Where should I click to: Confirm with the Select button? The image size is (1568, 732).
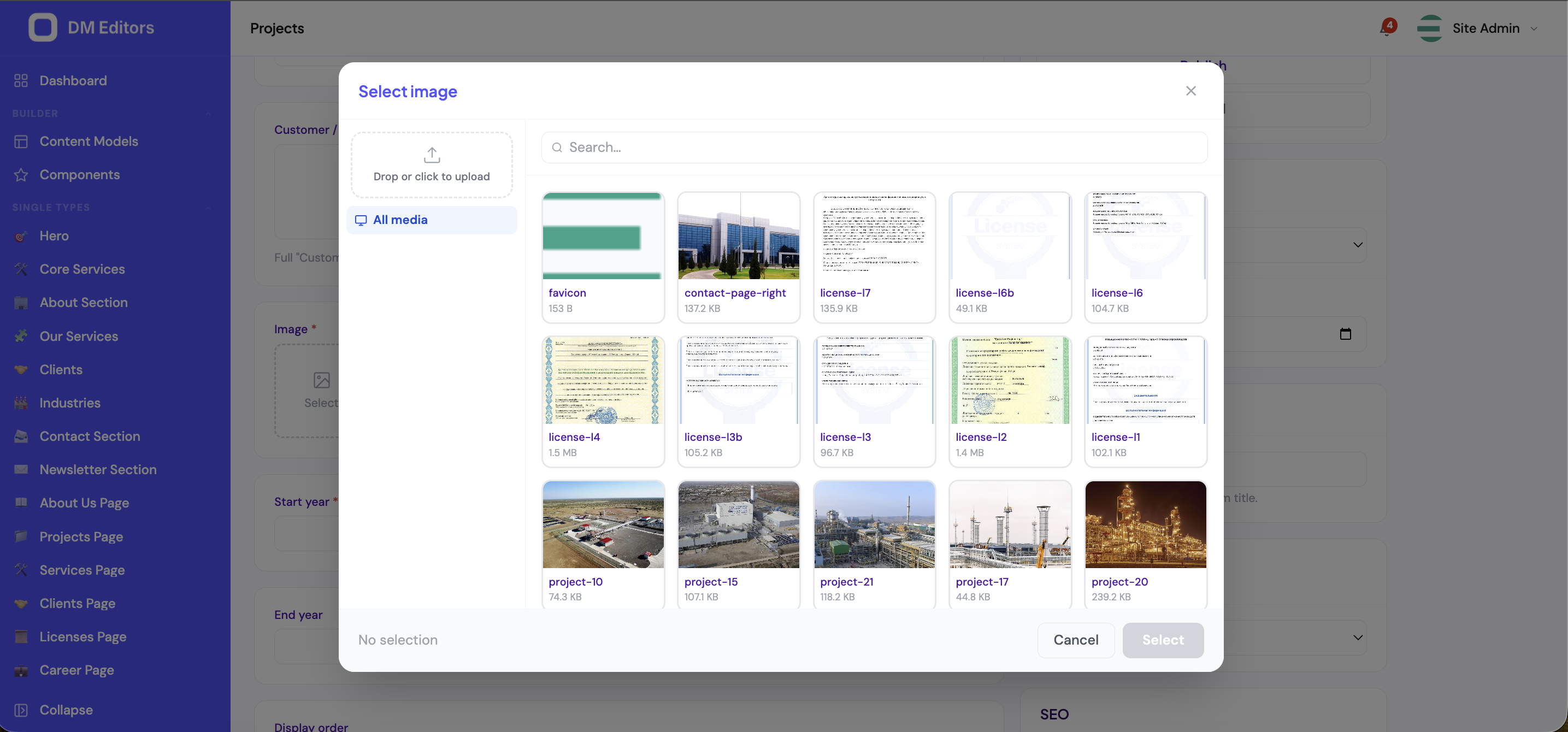pyautogui.click(x=1163, y=640)
